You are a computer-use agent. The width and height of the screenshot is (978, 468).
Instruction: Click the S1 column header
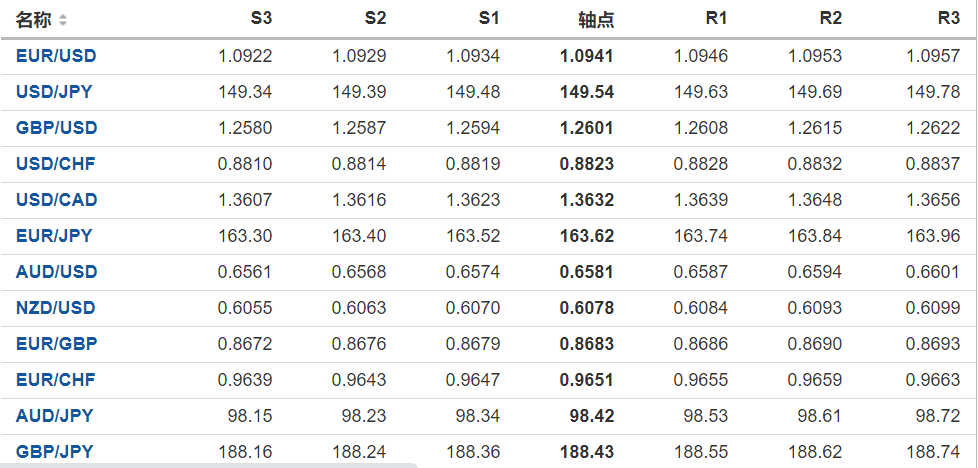tap(489, 19)
